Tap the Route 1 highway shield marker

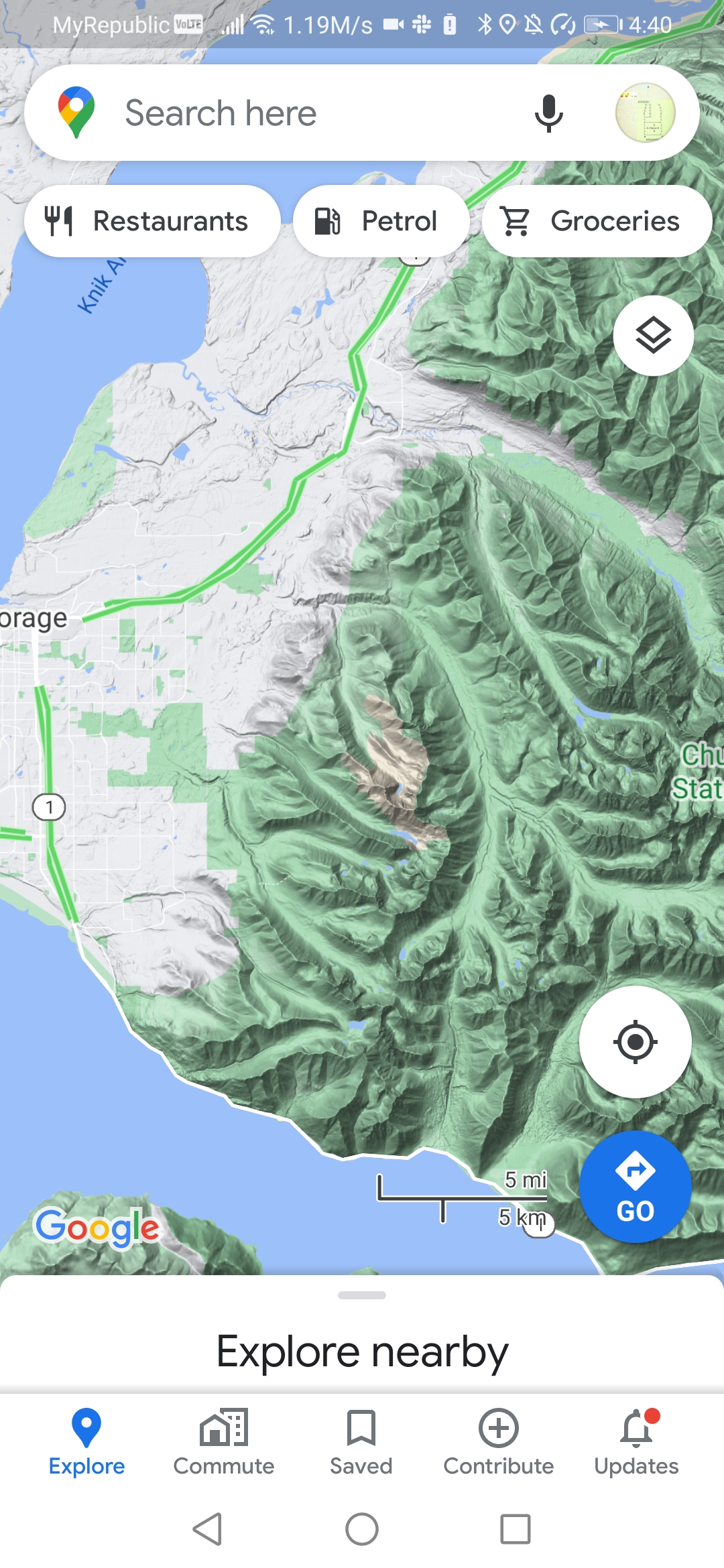pyautogui.click(x=49, y=807)
